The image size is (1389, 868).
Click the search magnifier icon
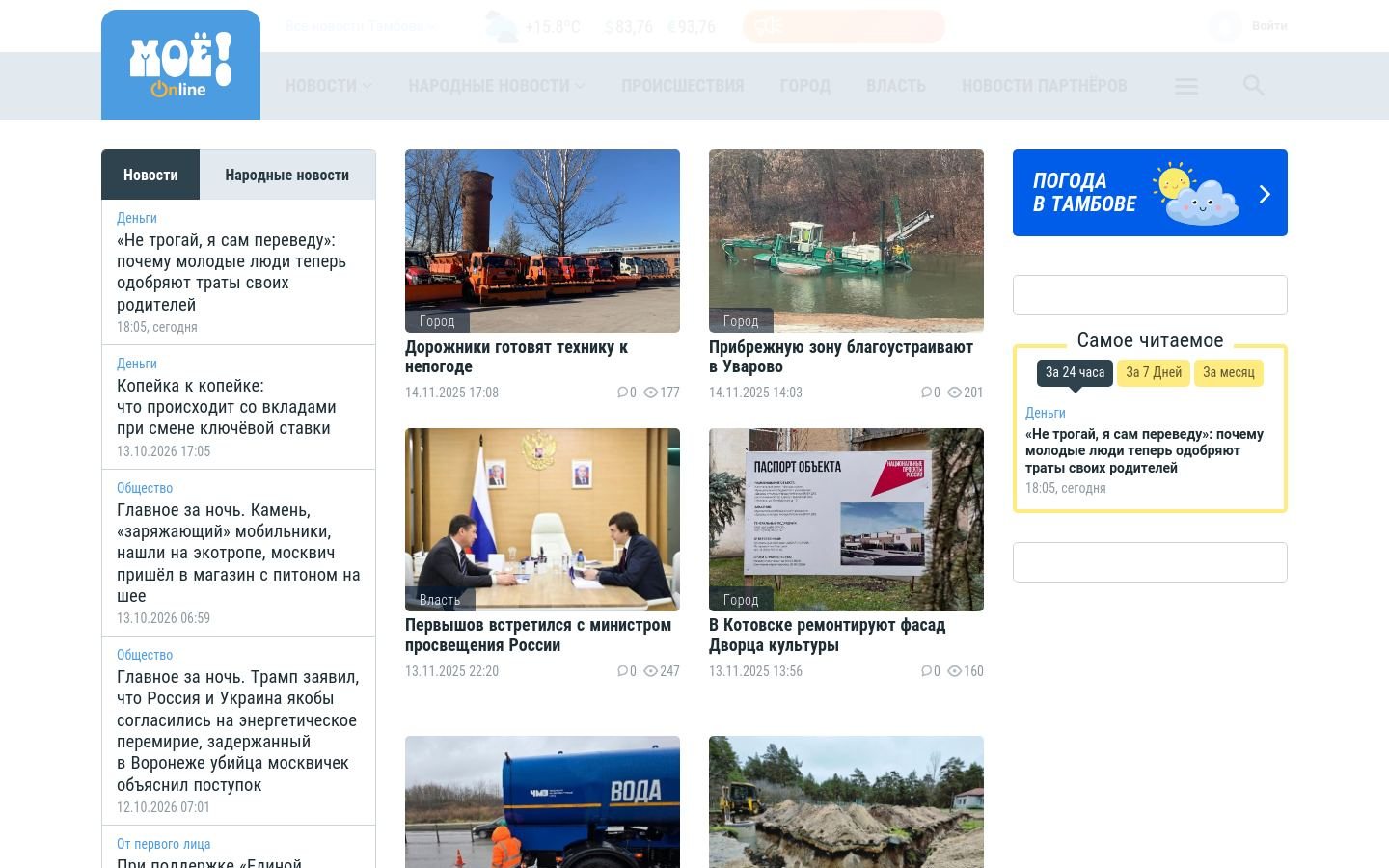tap(1253, 86)
